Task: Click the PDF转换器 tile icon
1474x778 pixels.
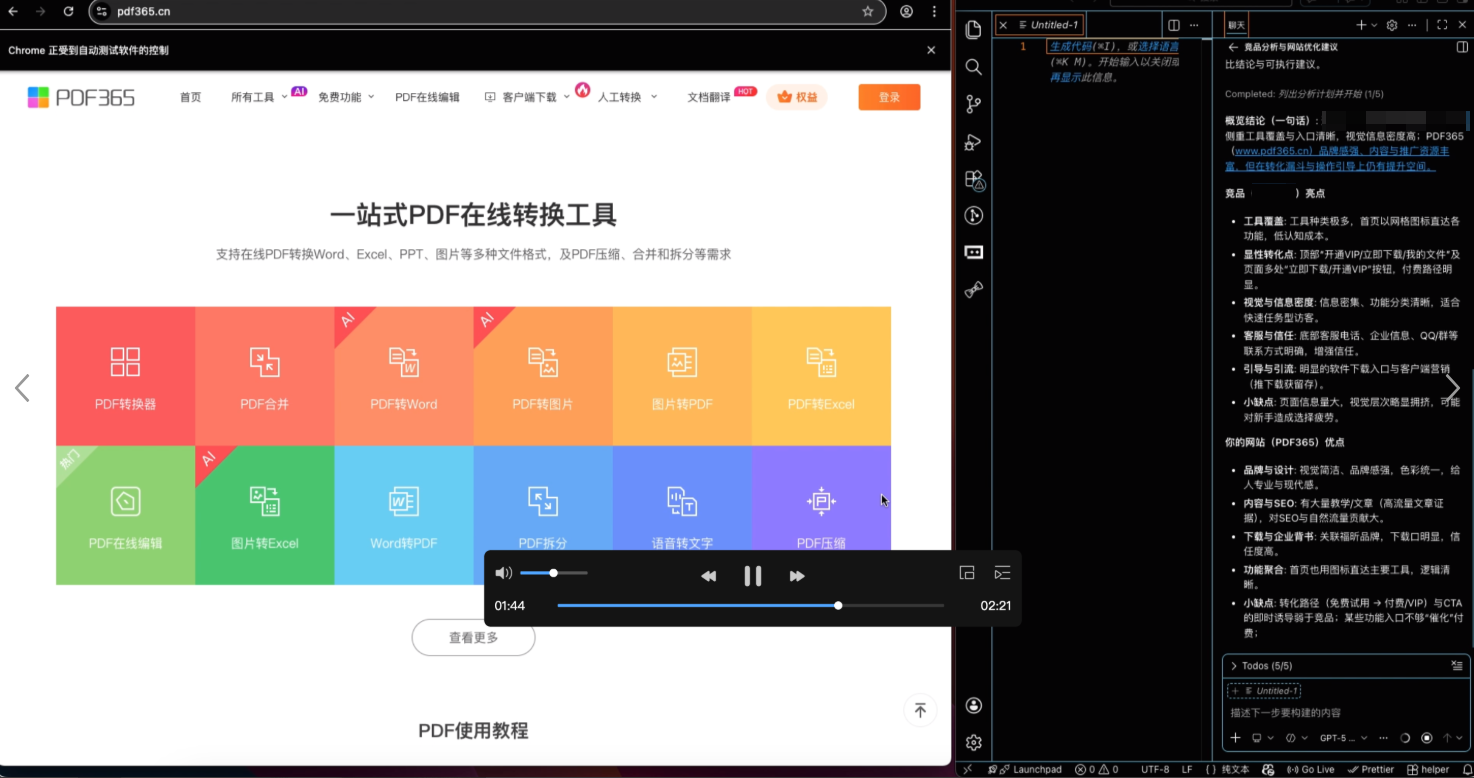Action: tap(125, 362)
